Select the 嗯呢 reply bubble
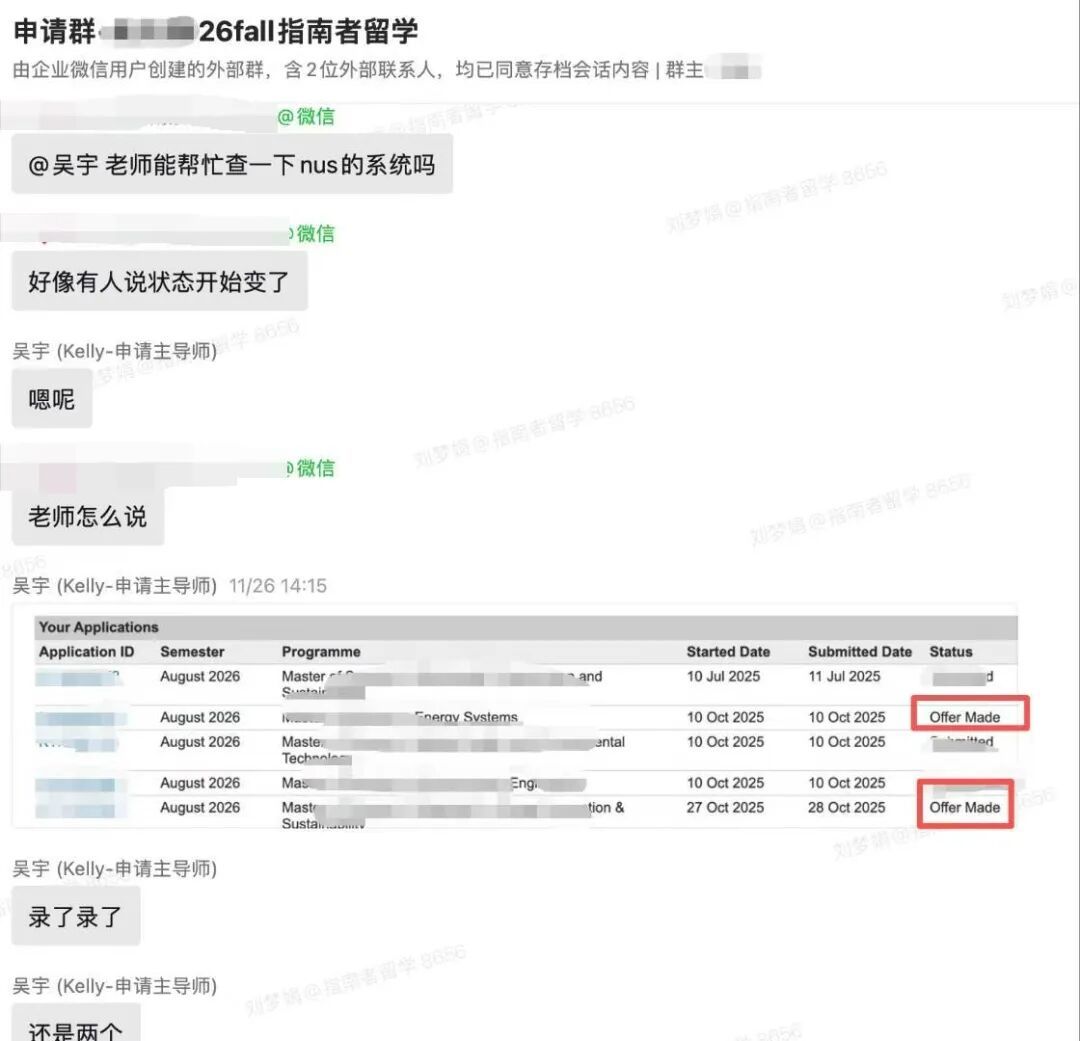Image resolution: width=1080 pixels, height=1041 pixels. coord(52,399)
